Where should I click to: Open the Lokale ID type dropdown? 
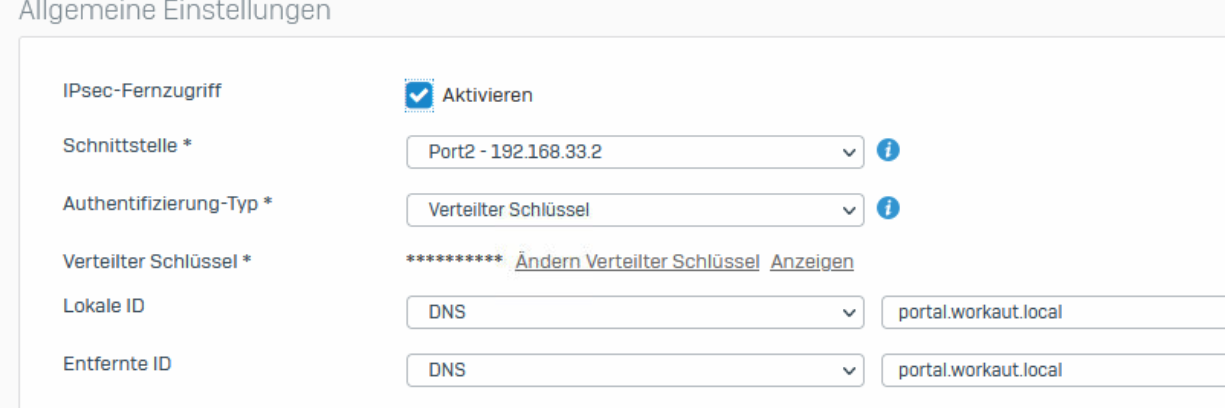tap(634, 312)
